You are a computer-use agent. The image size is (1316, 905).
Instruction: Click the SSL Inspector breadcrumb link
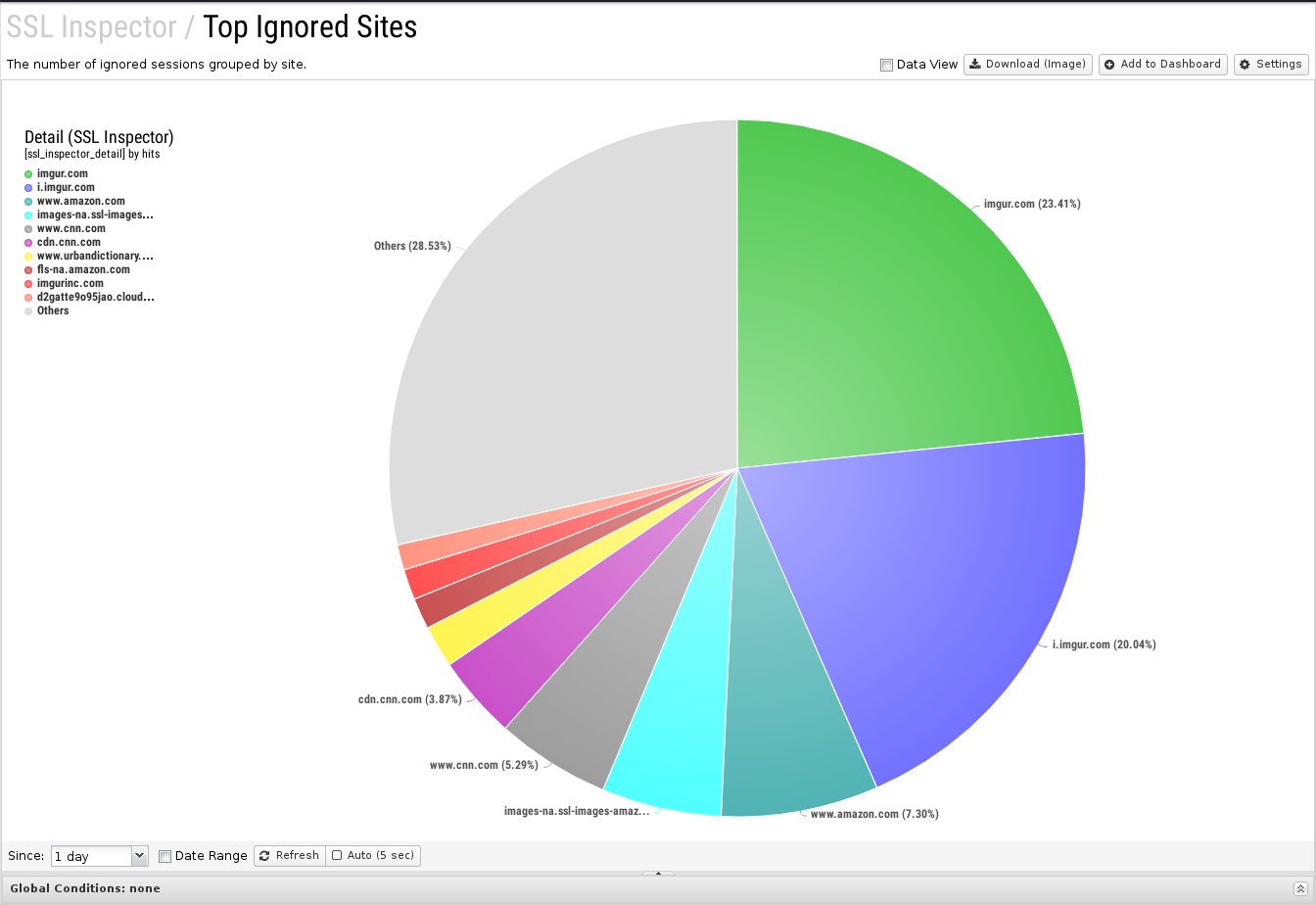coord(91,27)
